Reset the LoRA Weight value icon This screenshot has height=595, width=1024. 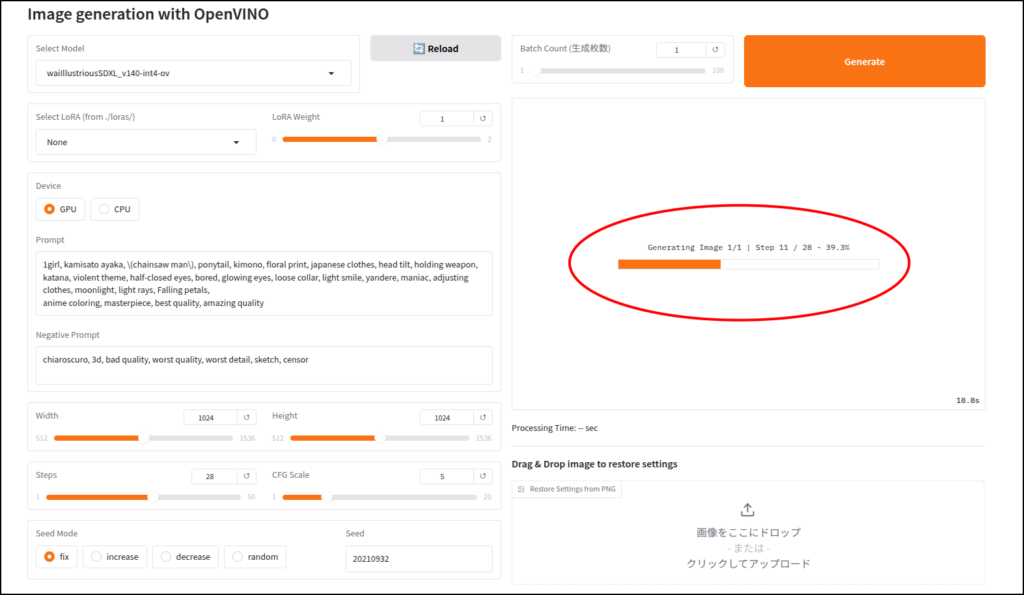pyautogui.click(x=483, y=119)
